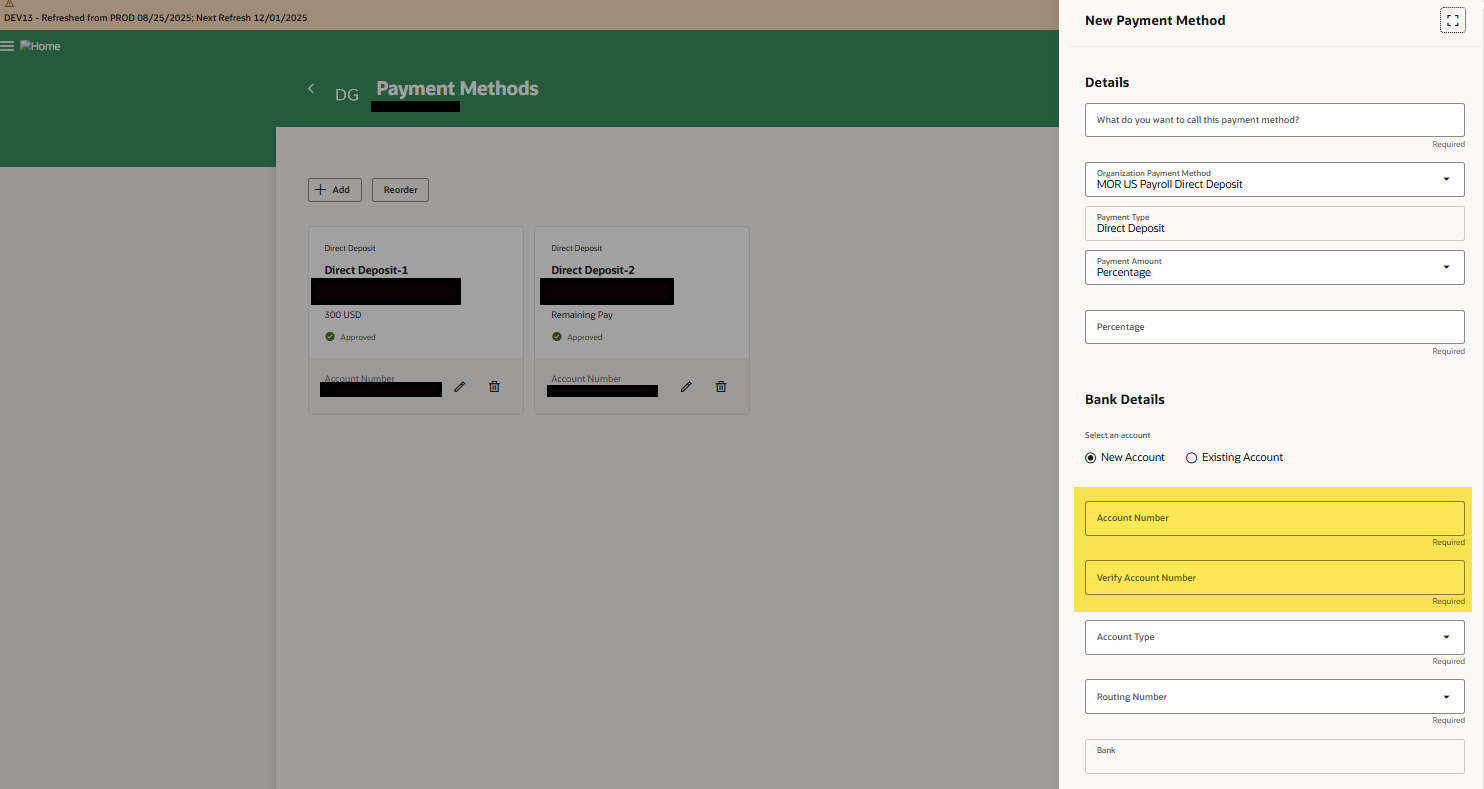Click the Bank Details section heading

tap(1125, 399)
